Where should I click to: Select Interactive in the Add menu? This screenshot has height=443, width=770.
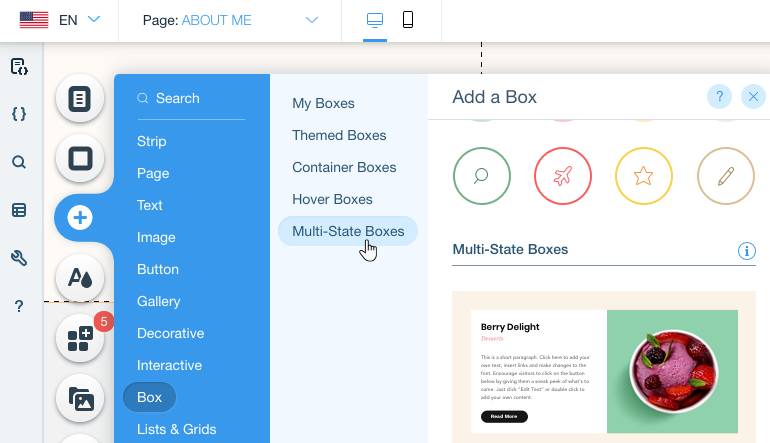pos(169,365)
